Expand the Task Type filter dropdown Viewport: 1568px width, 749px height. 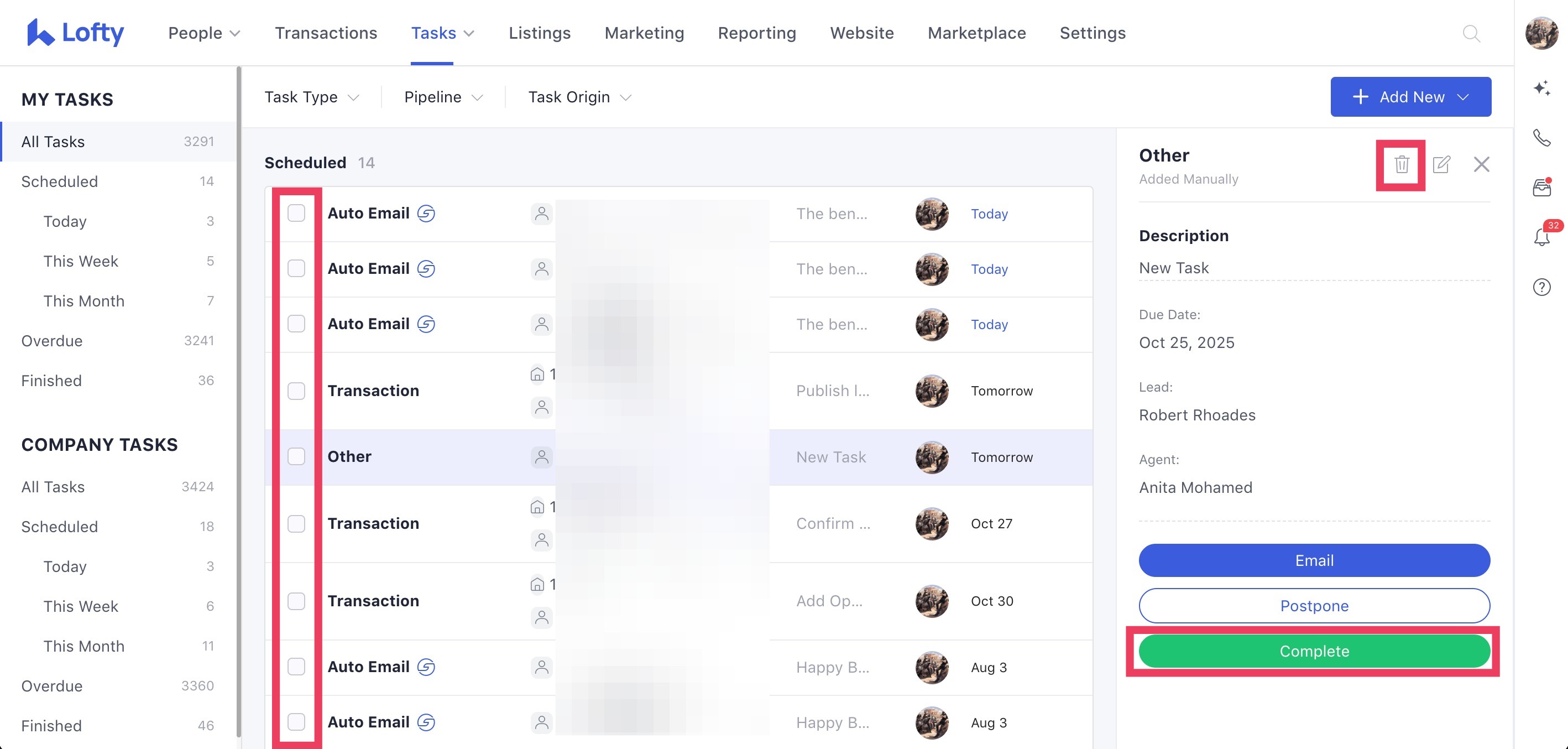coord(312,97)
